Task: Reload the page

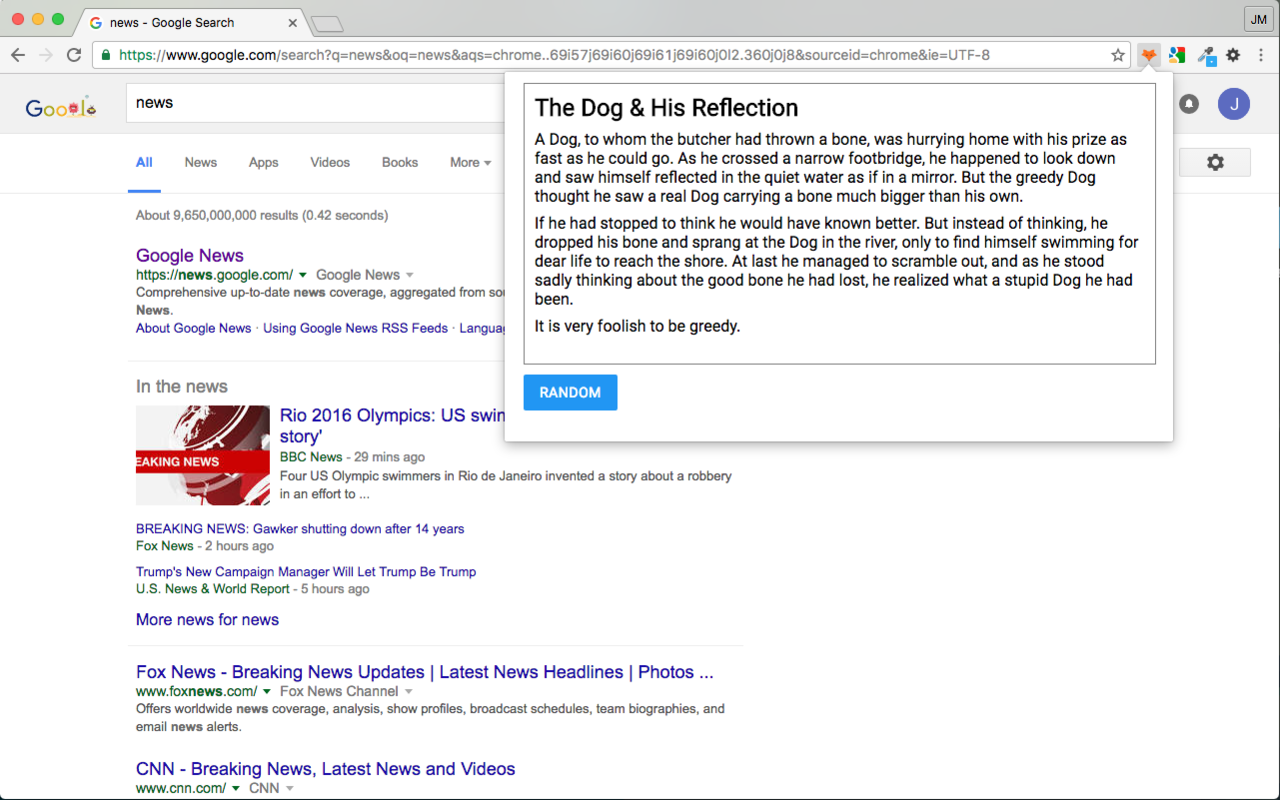Action: (x=74, y=55)
